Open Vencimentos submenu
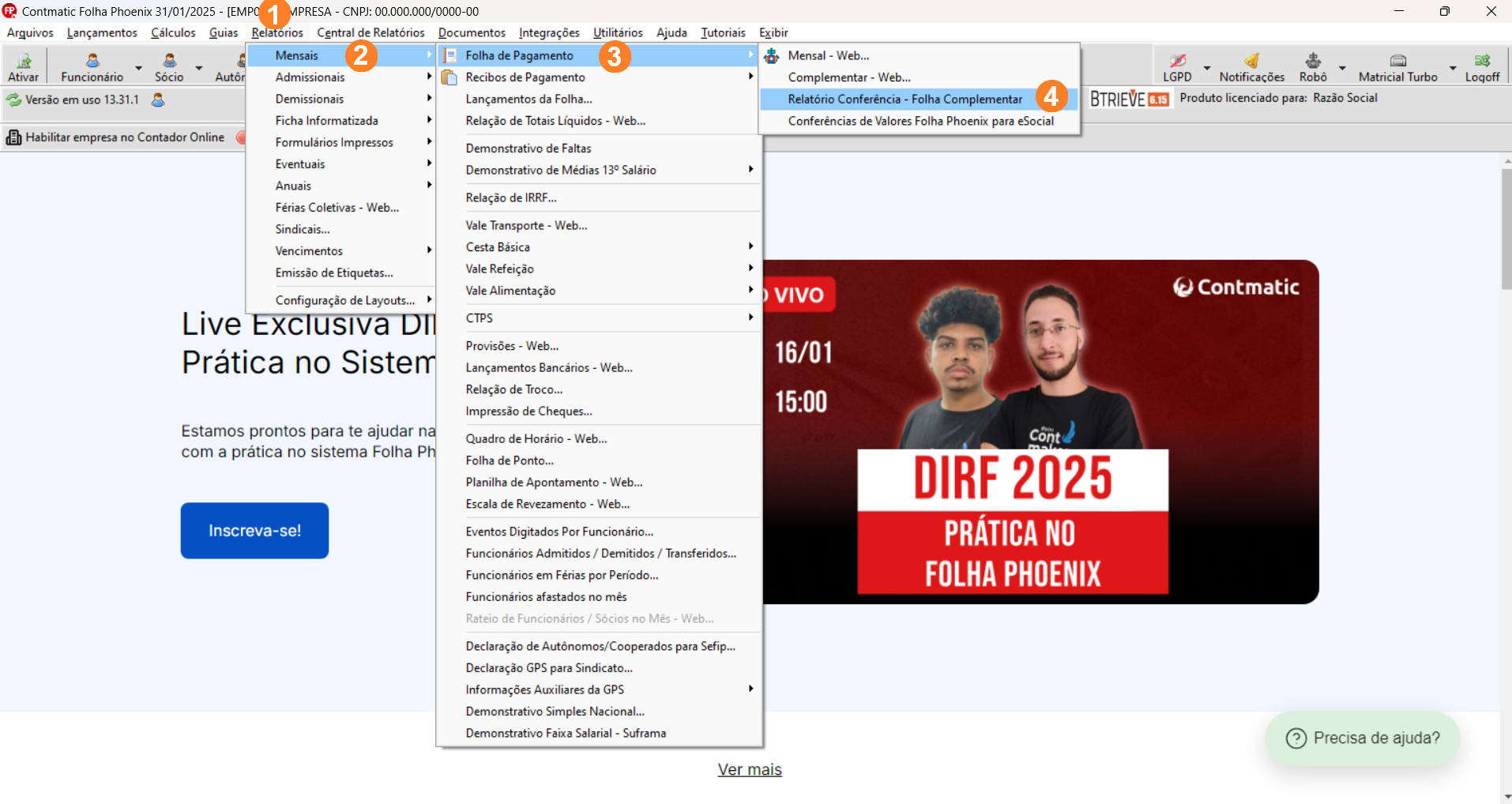Screen dimensions: 1512x804 click(x=341, y=251)
